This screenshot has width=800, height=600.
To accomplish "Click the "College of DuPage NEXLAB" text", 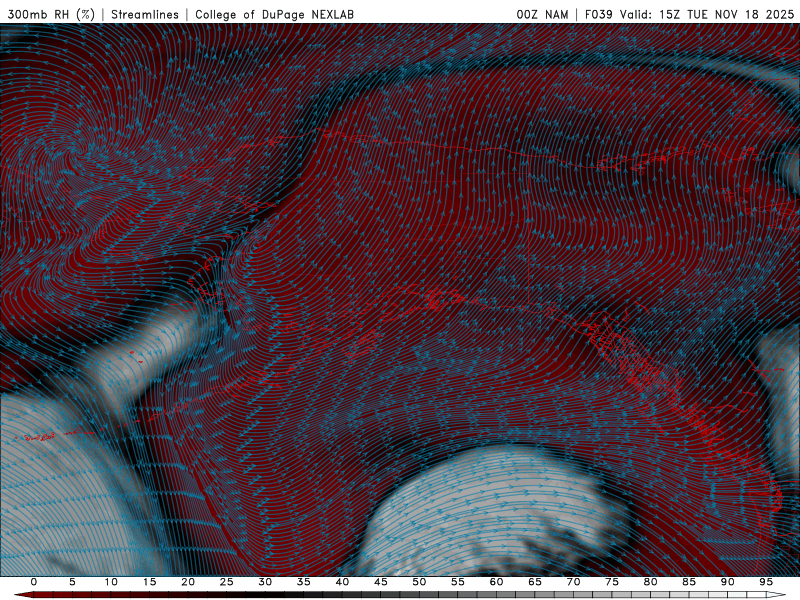I will pyautogui.click(x=274, y=14).
